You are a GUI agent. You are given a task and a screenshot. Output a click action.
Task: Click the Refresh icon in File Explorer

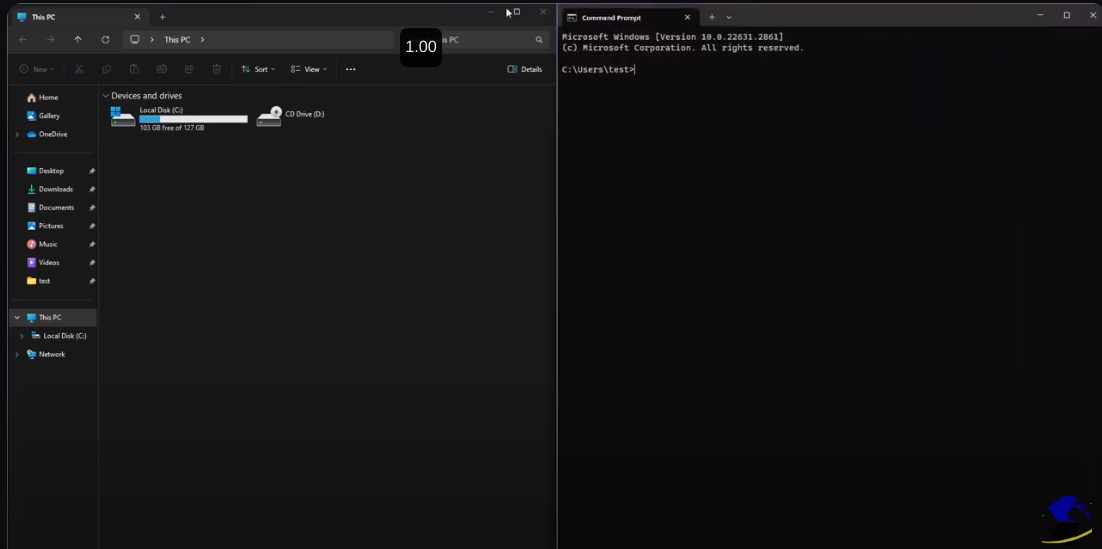pyautogui.click(x=105, y=40)
